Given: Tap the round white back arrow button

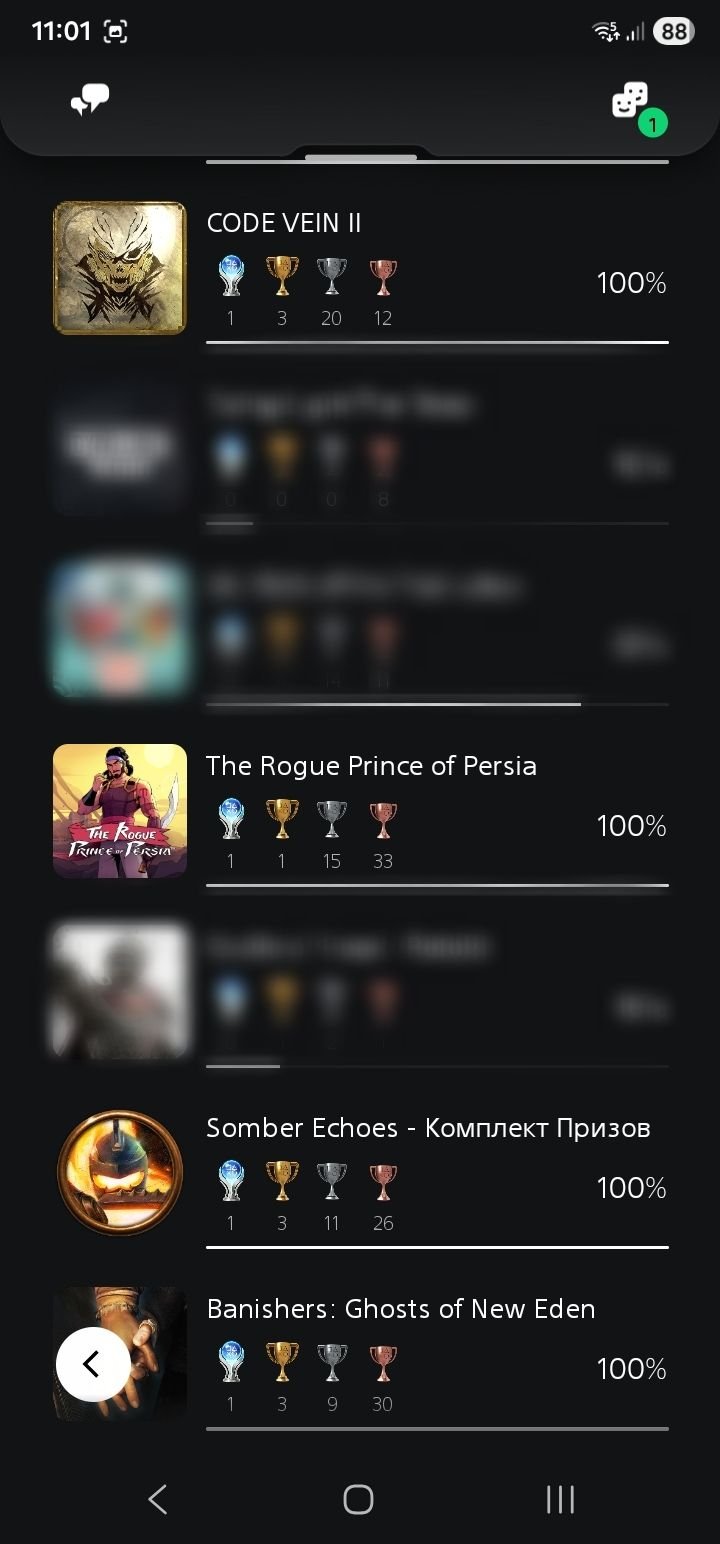Looking at the screenshot, I should click(92, 1364).
